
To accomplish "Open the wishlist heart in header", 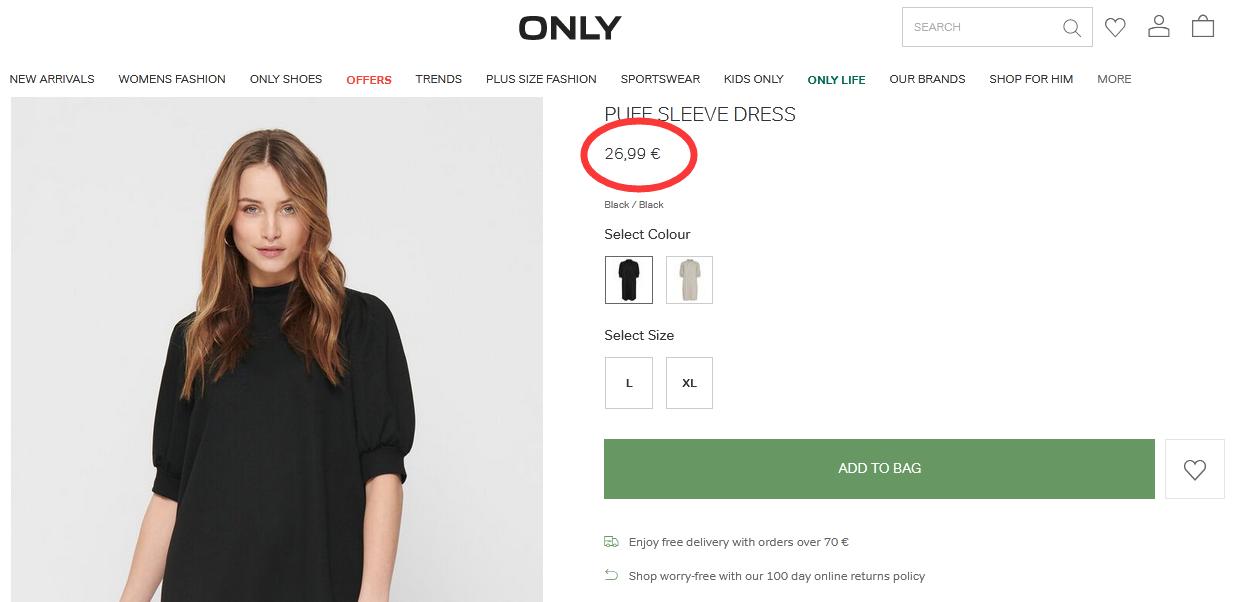I will pyautogui.click(x=1115, y=28).
